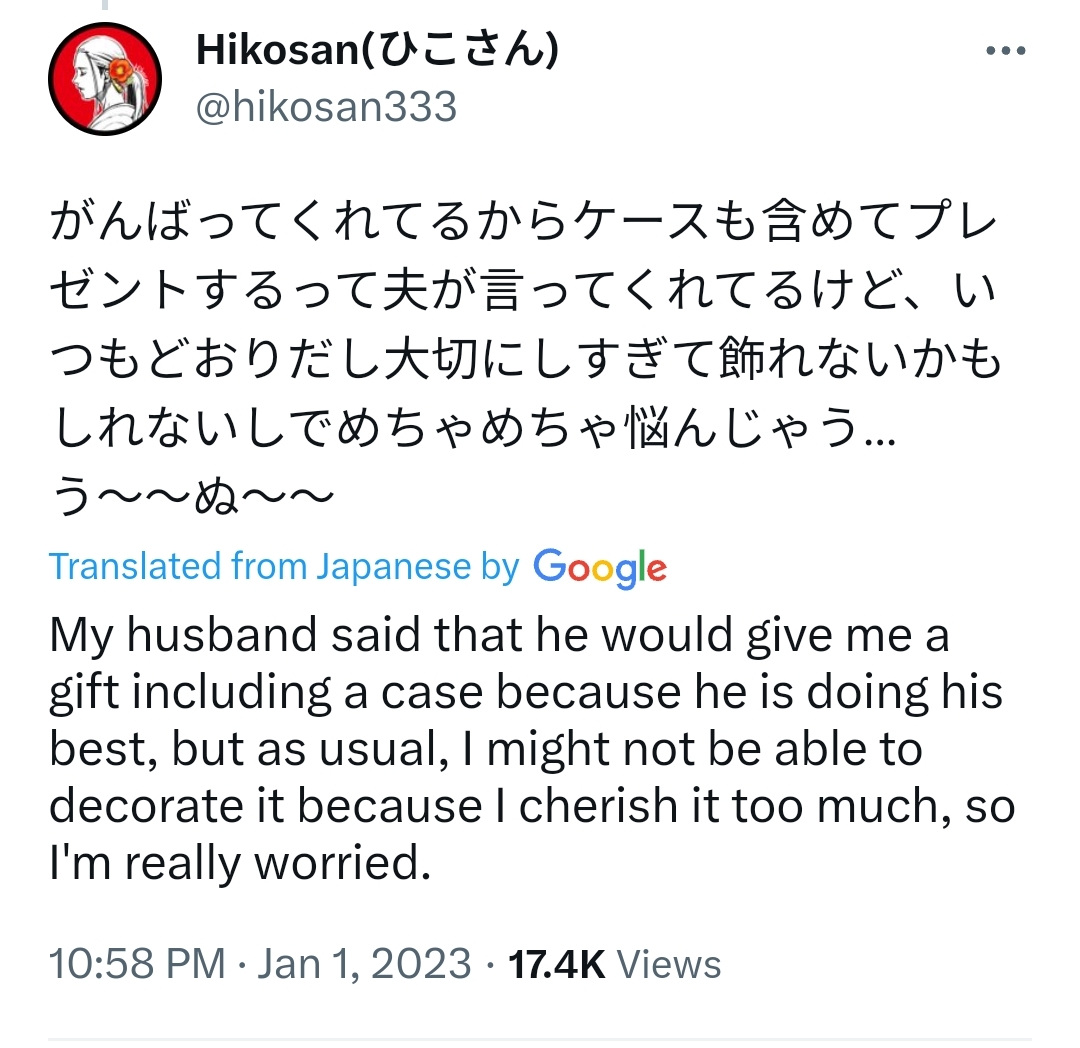Click the word Views beside 17.4K
The image size is (1080, 1048).
(669, 963)
